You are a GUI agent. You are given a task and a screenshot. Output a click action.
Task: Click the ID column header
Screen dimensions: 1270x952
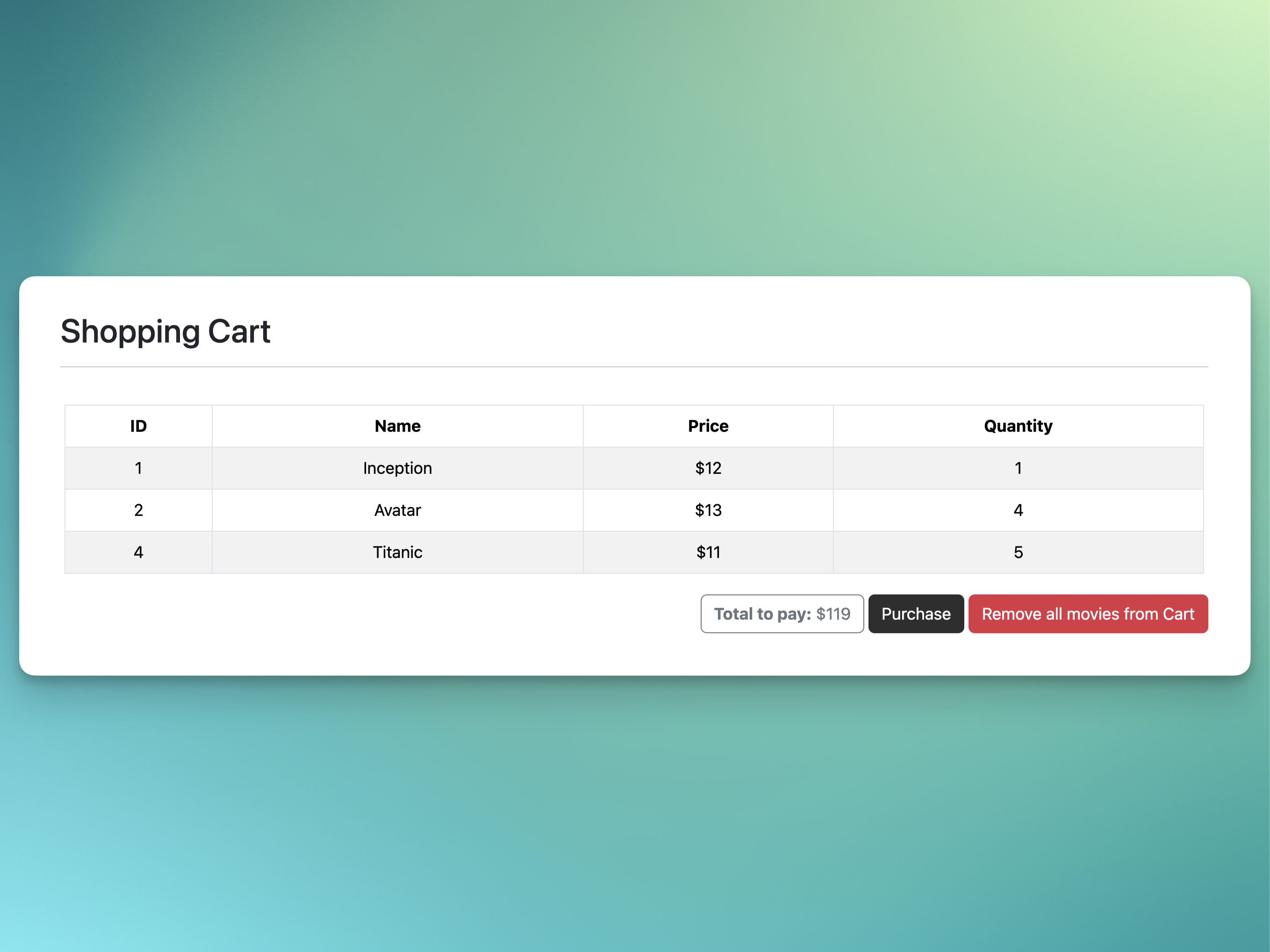(x=138, y=426)
